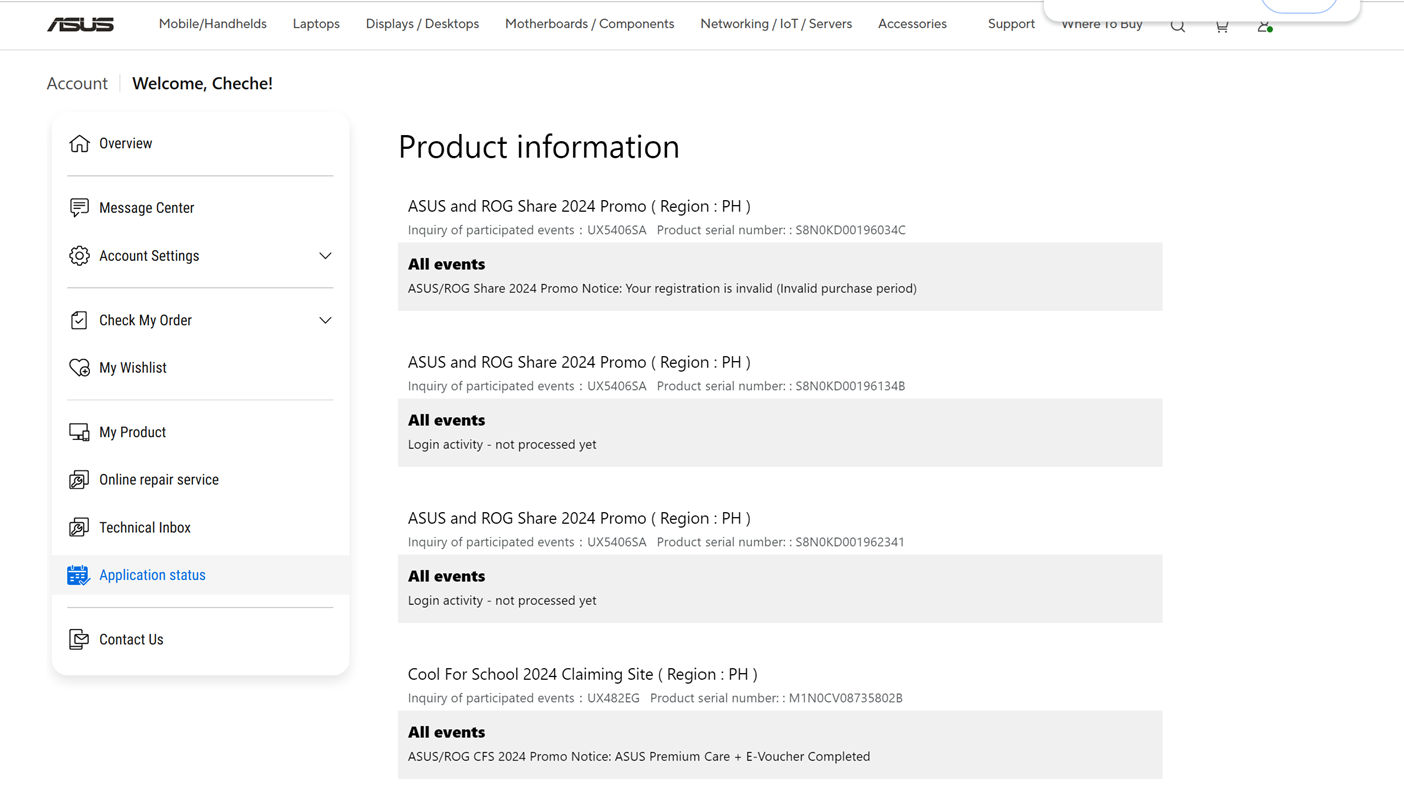
Task: Open the Laptops menu
Action: click(316, 24)
